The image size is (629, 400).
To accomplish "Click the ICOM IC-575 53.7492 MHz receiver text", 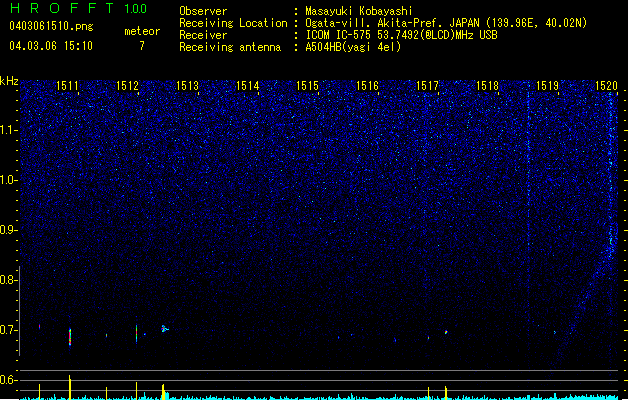I will (401, 35).
